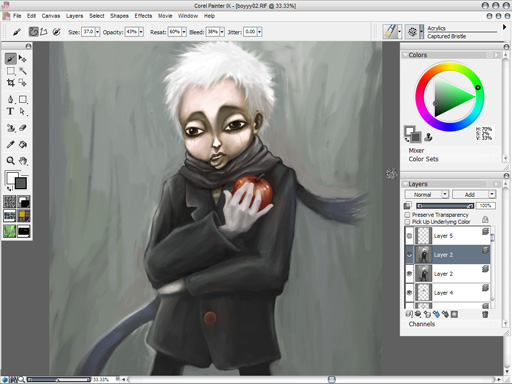Image resolution: width=512 pixels, height=384 pixels.
Task: Enable Preserve Transparency checkbox
Action: [407, 215]
